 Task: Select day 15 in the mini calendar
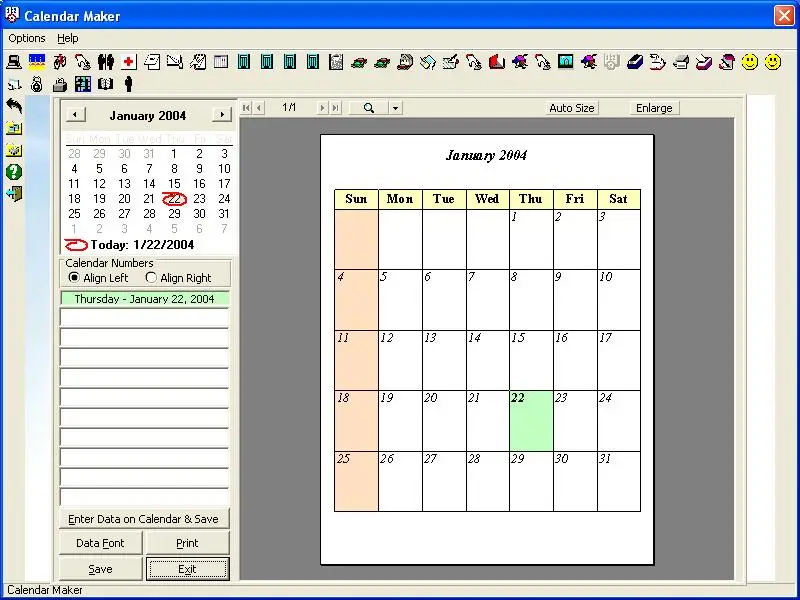click(x=174, y=184)
